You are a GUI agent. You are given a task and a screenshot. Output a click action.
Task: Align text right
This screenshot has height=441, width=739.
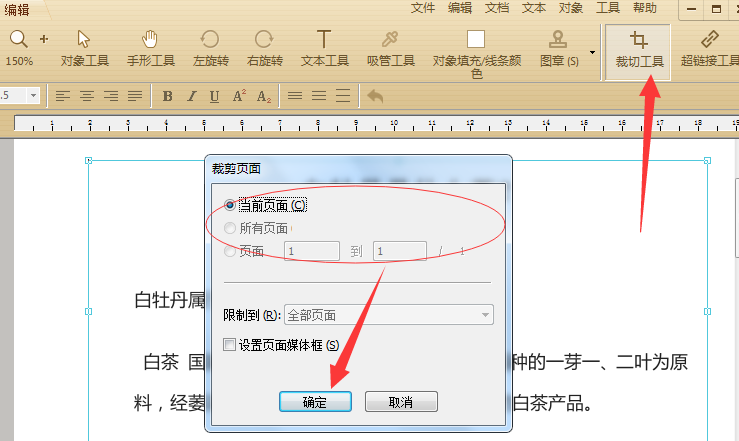coord(111,96)
